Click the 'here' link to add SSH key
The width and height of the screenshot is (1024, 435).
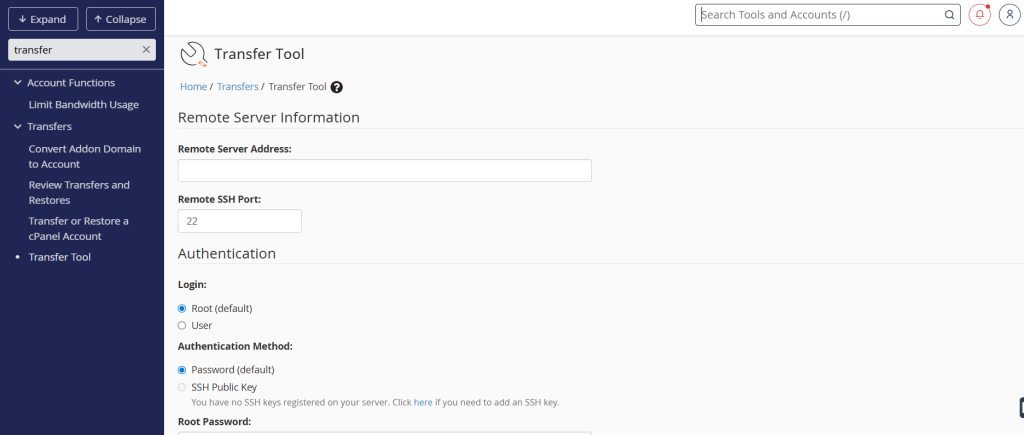click(423, 402)
